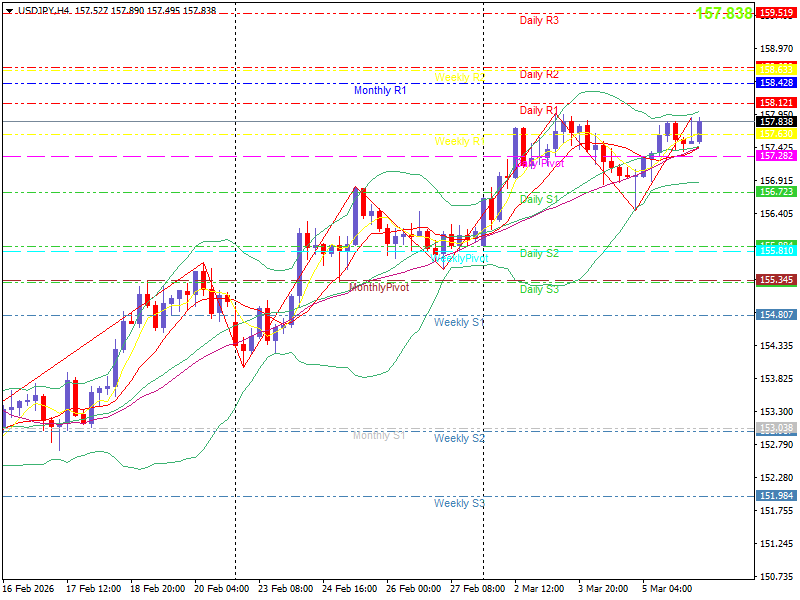Click the blue 158.428 price tag
The height and width of the screenshot is (600, 800).
(776, 83)
